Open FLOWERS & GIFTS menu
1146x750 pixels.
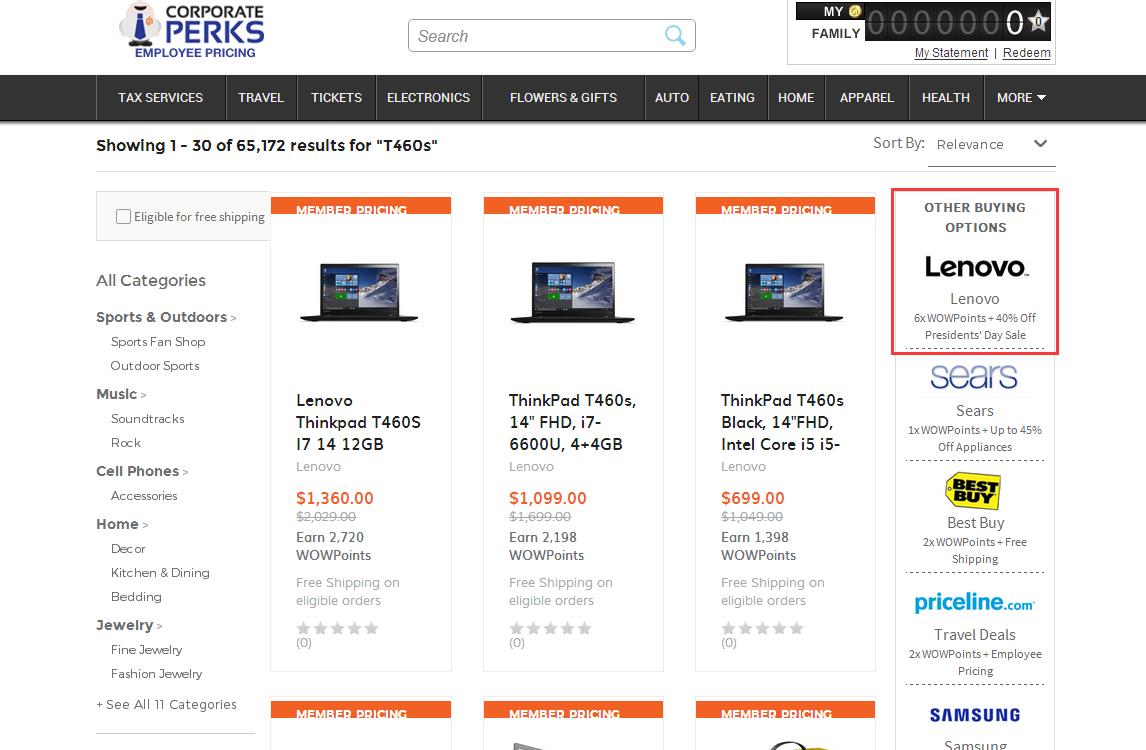(x=563, y=98)
